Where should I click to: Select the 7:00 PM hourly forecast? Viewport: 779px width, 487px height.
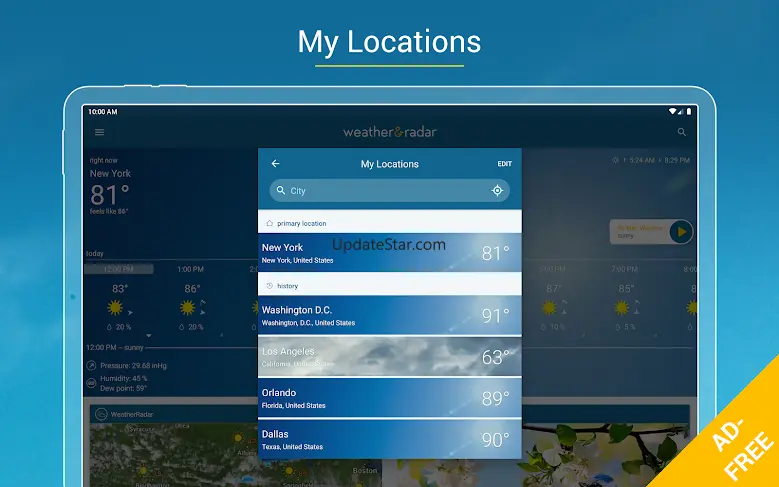[624, 269]
